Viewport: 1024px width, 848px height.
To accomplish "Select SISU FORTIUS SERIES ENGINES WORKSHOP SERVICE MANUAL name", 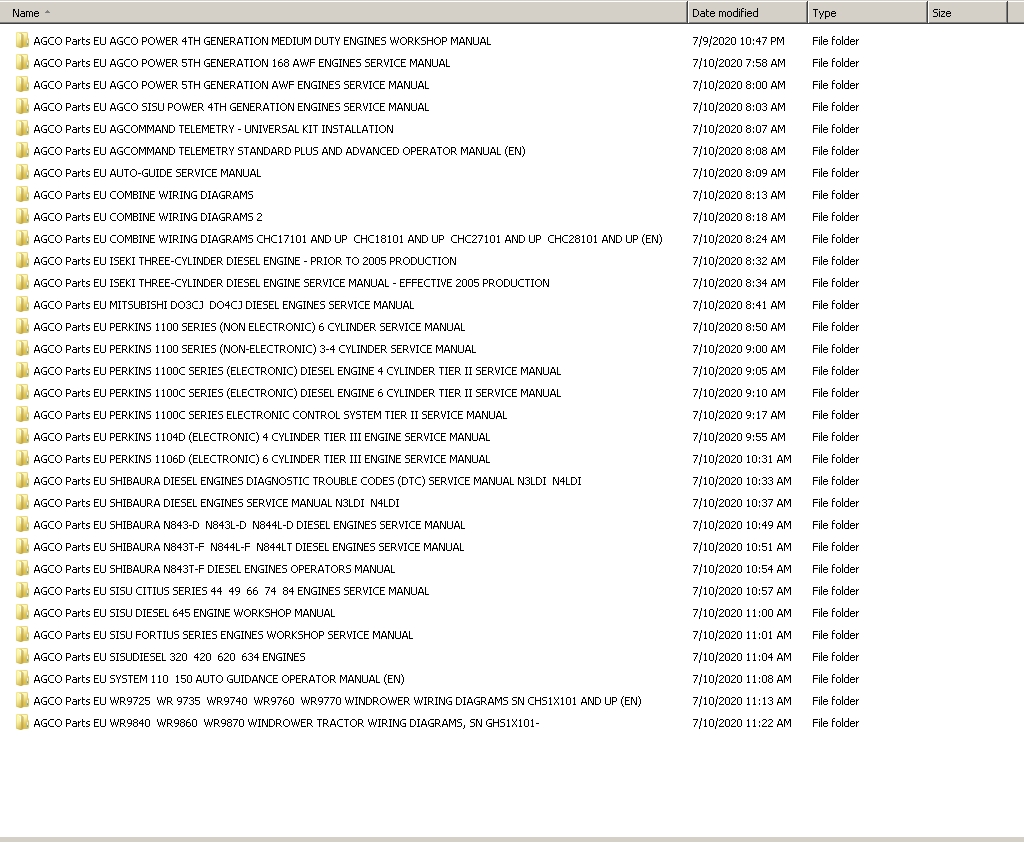I will [223, 635].
